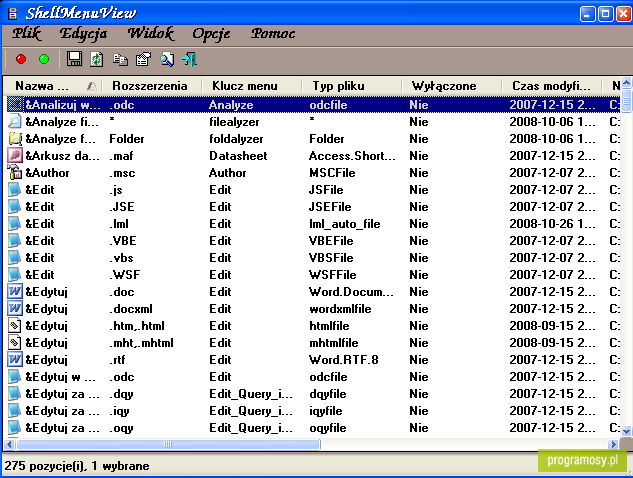Click the 'Datasheet' menu key cell
The width and height of the screenshot is (633, 478).
238,155
